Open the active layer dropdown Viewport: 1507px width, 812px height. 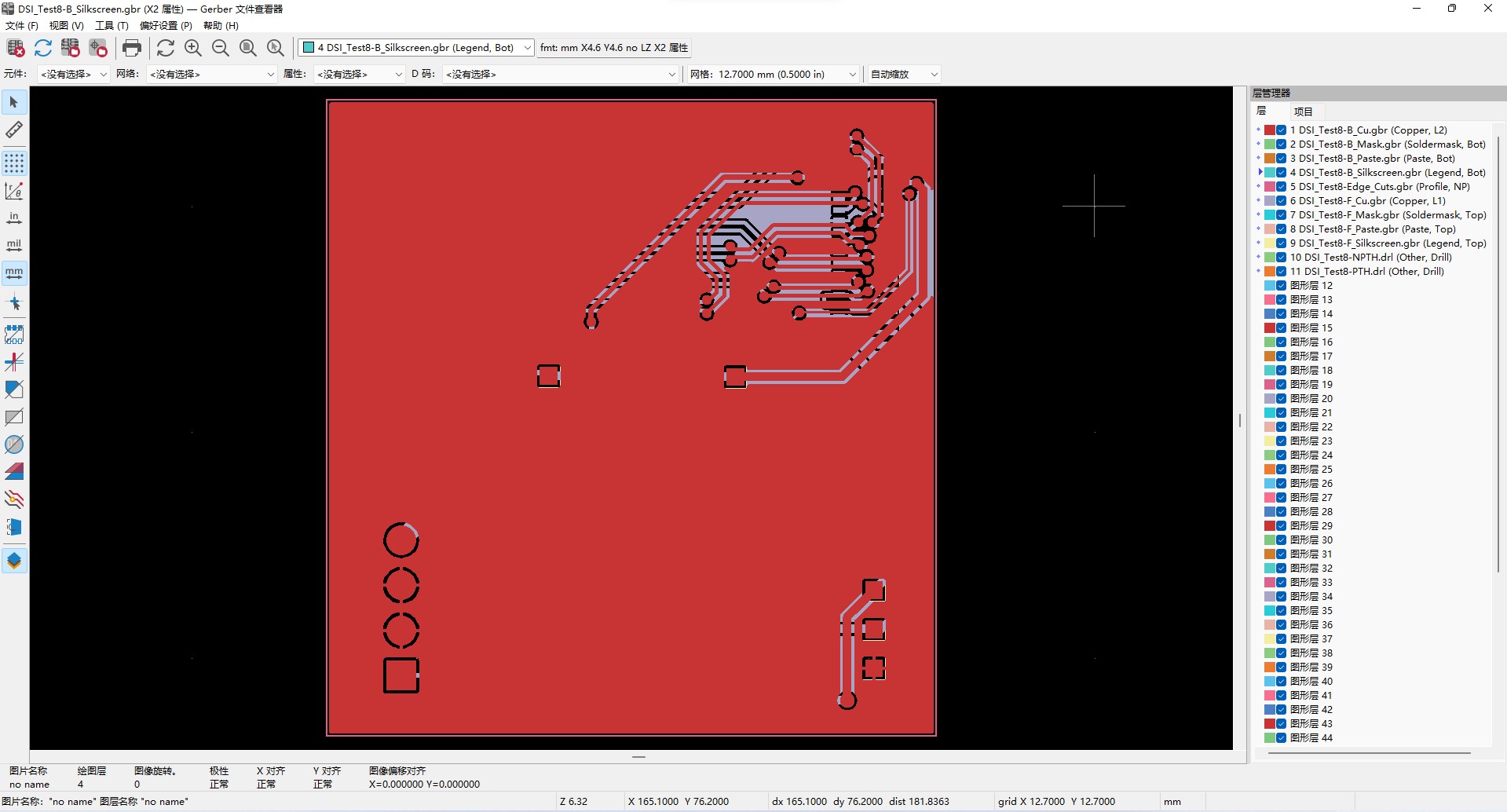(x=416, y=48)
